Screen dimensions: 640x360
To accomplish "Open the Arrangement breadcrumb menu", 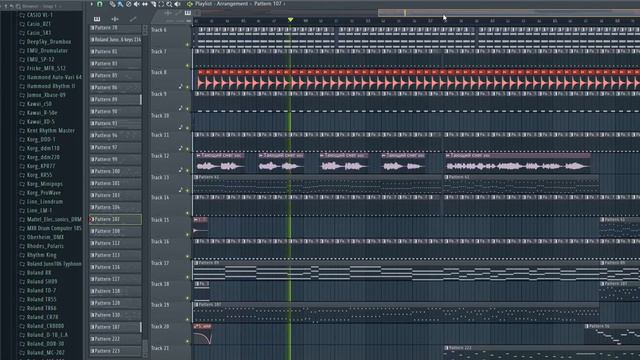I will click(232, 4).
